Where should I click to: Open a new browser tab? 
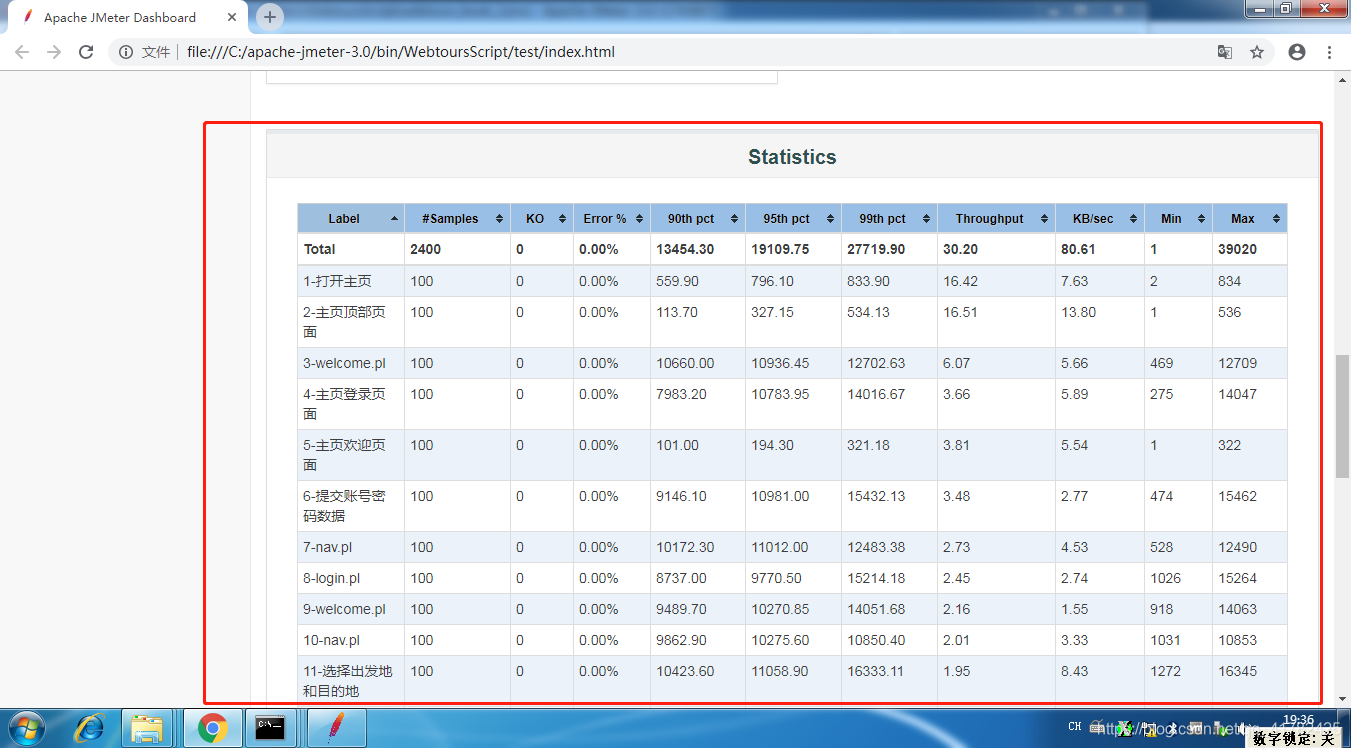pos(270,17)
